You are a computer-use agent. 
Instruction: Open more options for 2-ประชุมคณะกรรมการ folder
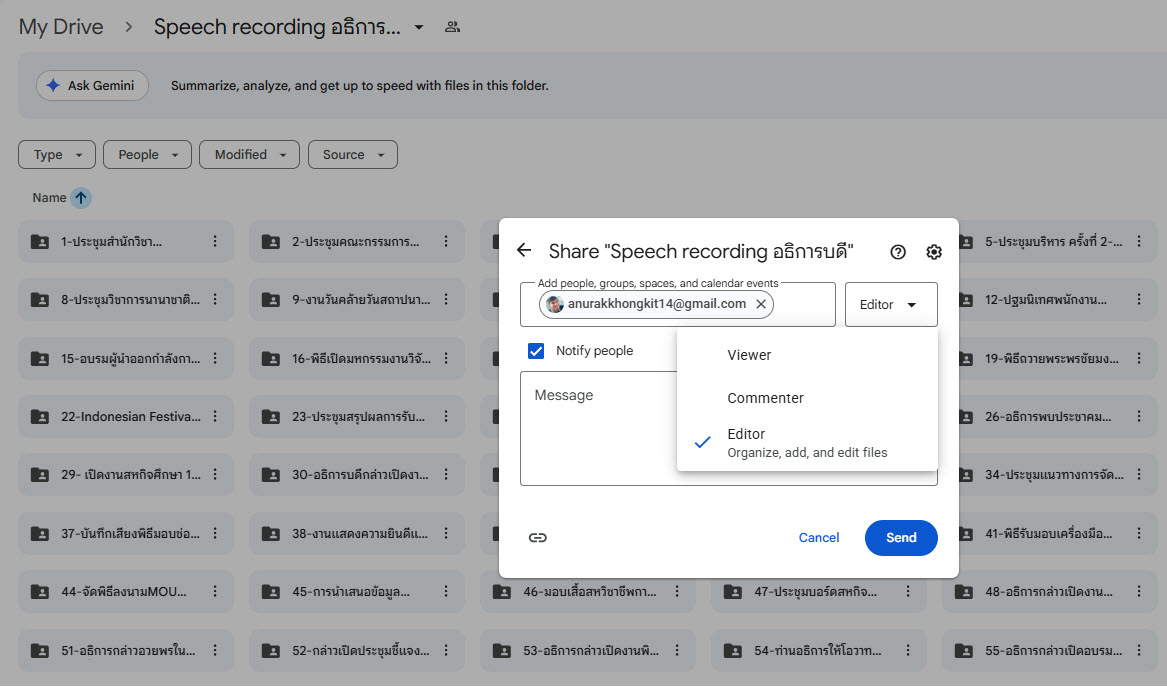pyautogui.click(x=446, y=241)
